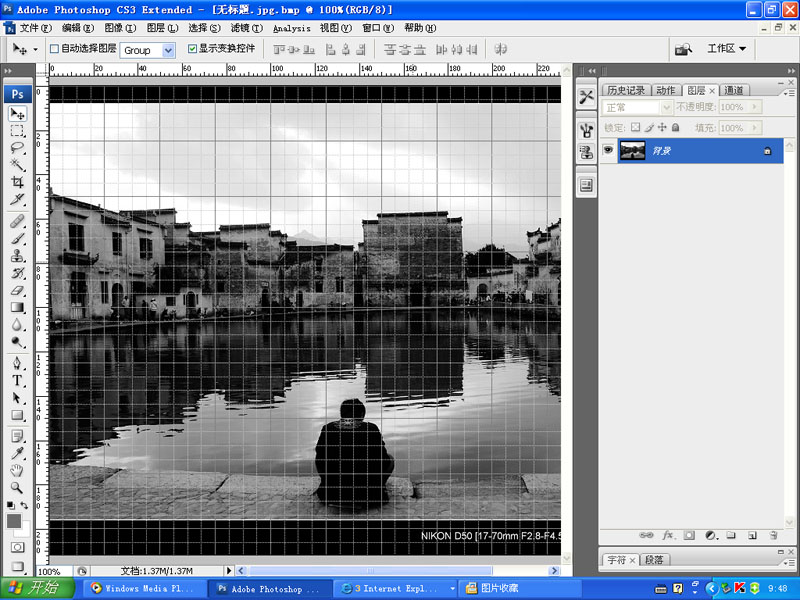Click the foreground color swatch
800x600 pixels.
point(14,521)
